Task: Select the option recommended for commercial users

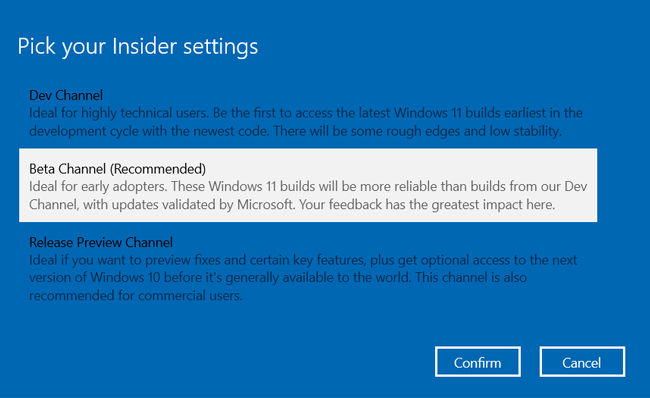Action: pos(308,269)
